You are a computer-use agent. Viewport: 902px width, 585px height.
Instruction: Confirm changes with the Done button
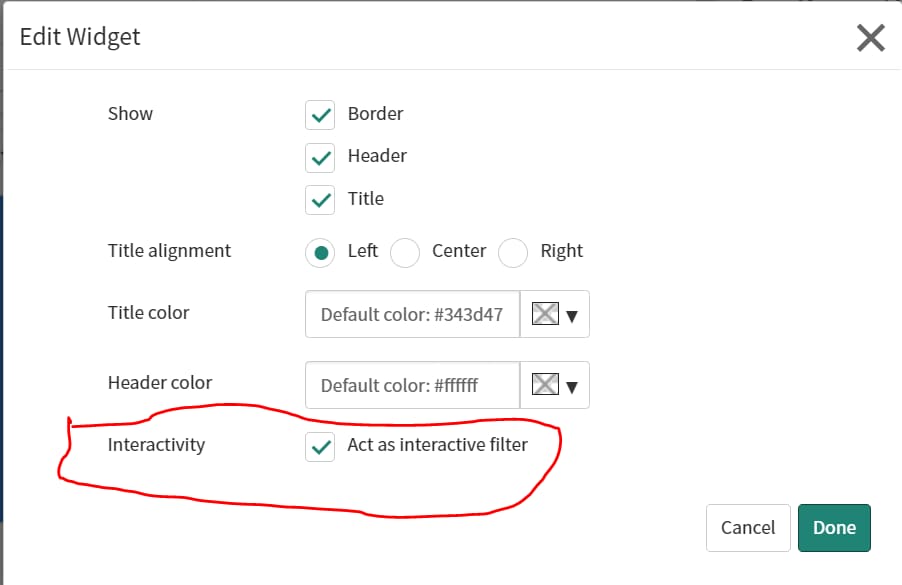[x=834, y=528]
